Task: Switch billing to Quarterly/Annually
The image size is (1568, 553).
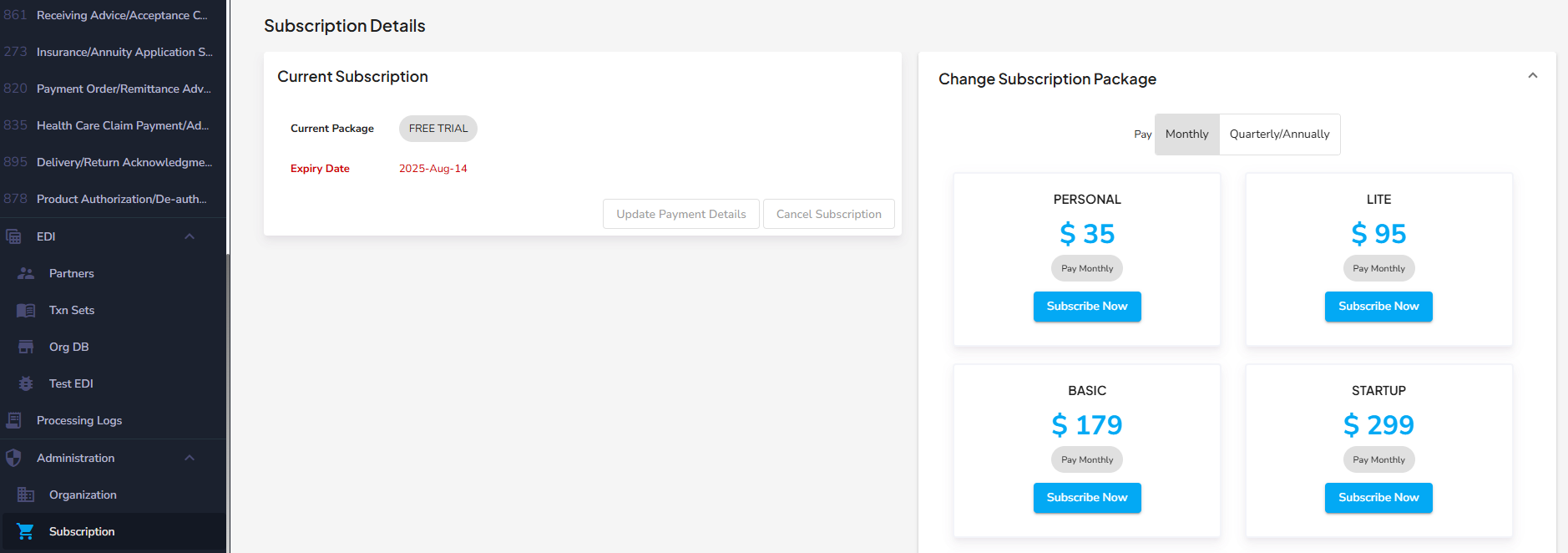Action: [x=1279, y=134]
